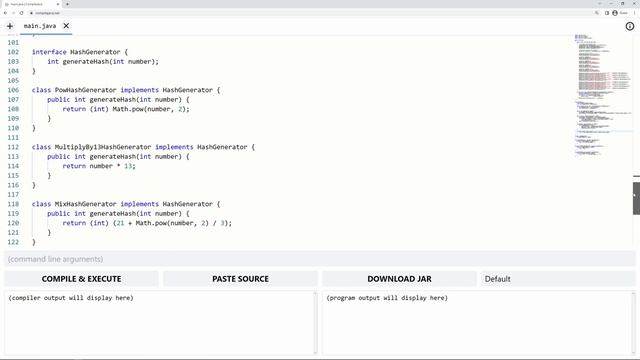
Task: Add a new file with the plus icon
Action: (x=10, y=26)
